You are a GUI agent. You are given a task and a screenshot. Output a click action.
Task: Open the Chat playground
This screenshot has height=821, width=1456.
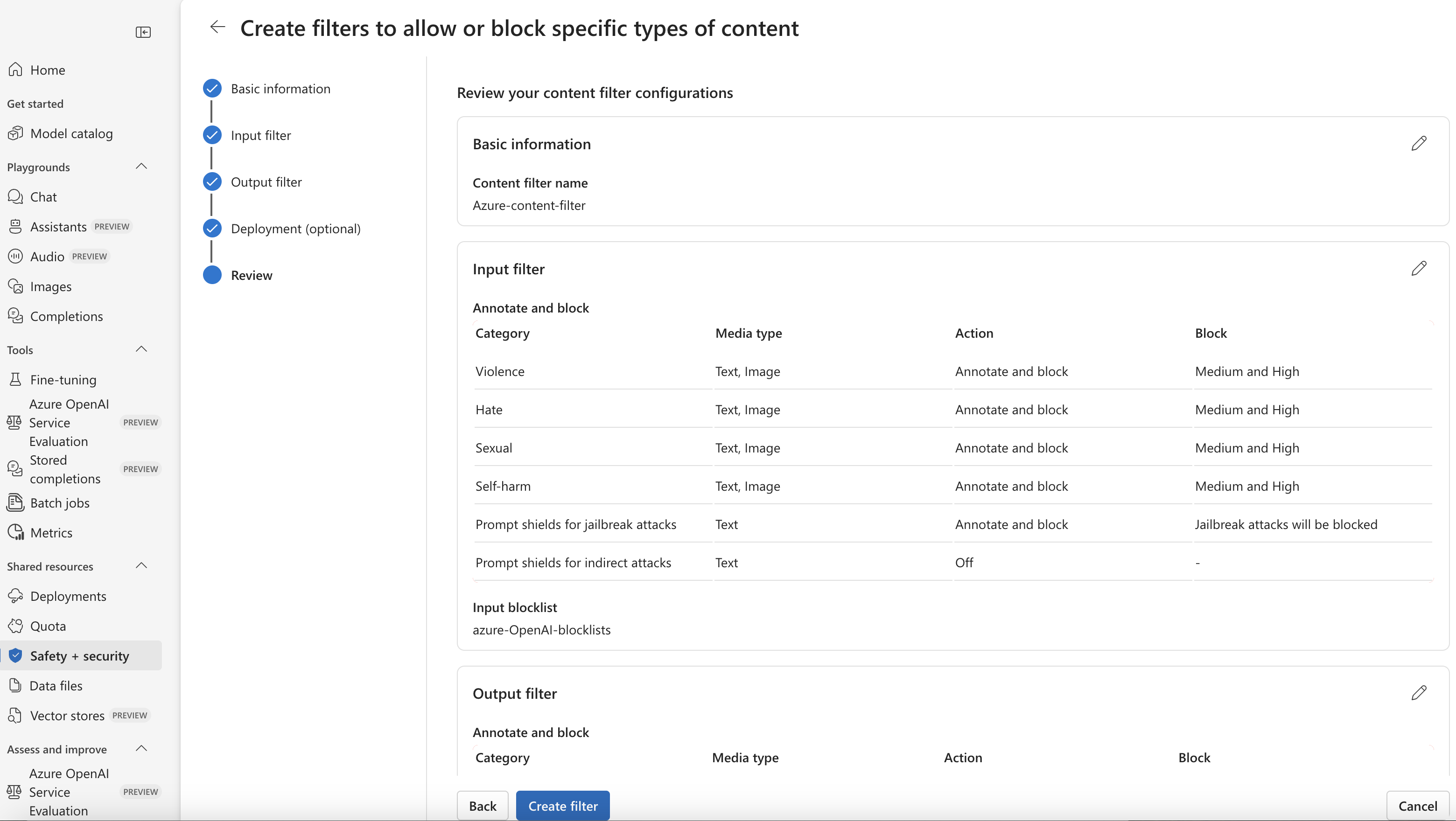coord(43,197)
